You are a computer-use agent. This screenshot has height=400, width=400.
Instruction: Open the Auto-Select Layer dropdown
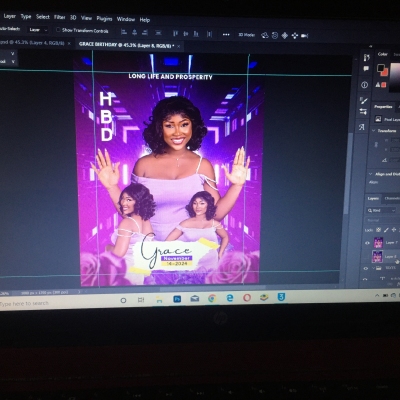(38, 30)
